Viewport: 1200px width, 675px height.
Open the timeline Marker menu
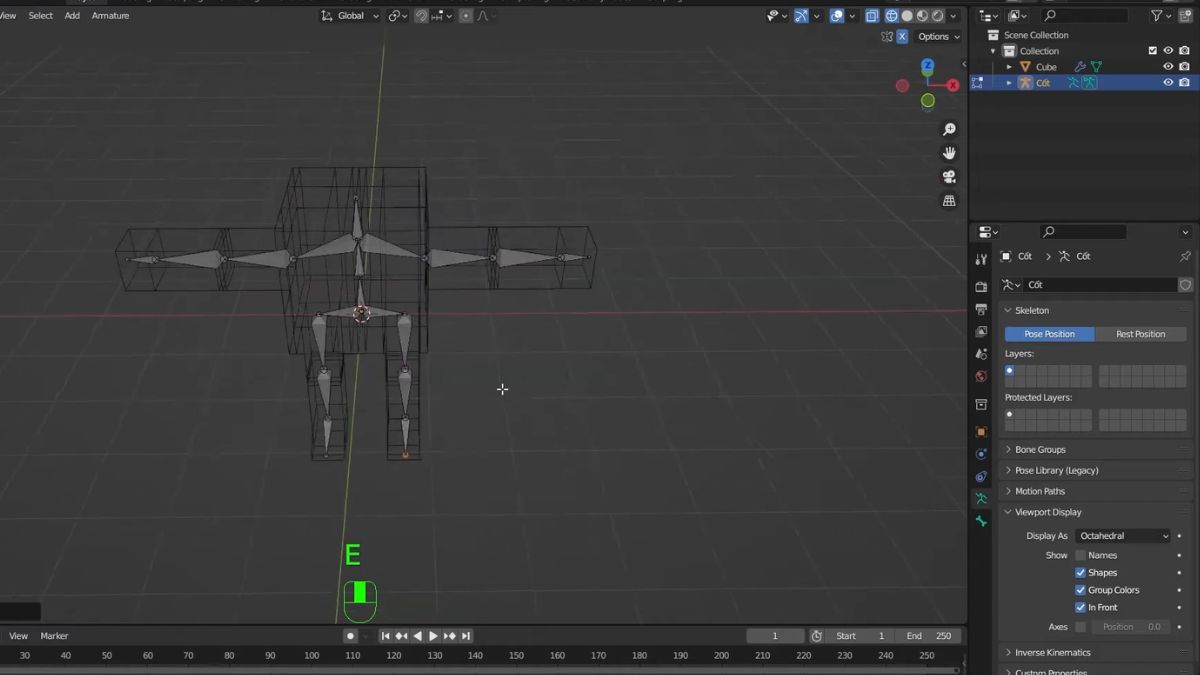coord(54,636)
